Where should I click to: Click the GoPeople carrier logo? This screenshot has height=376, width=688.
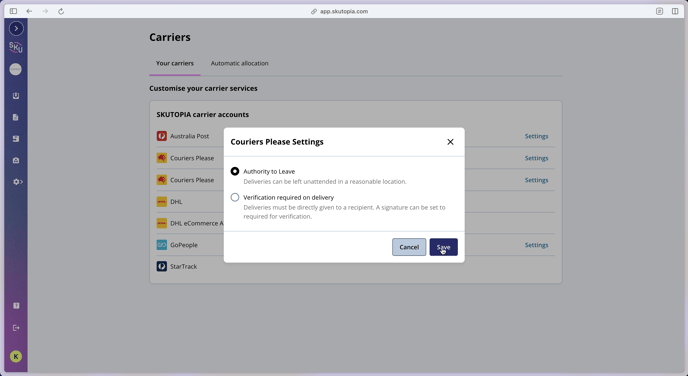pos(162,245)
